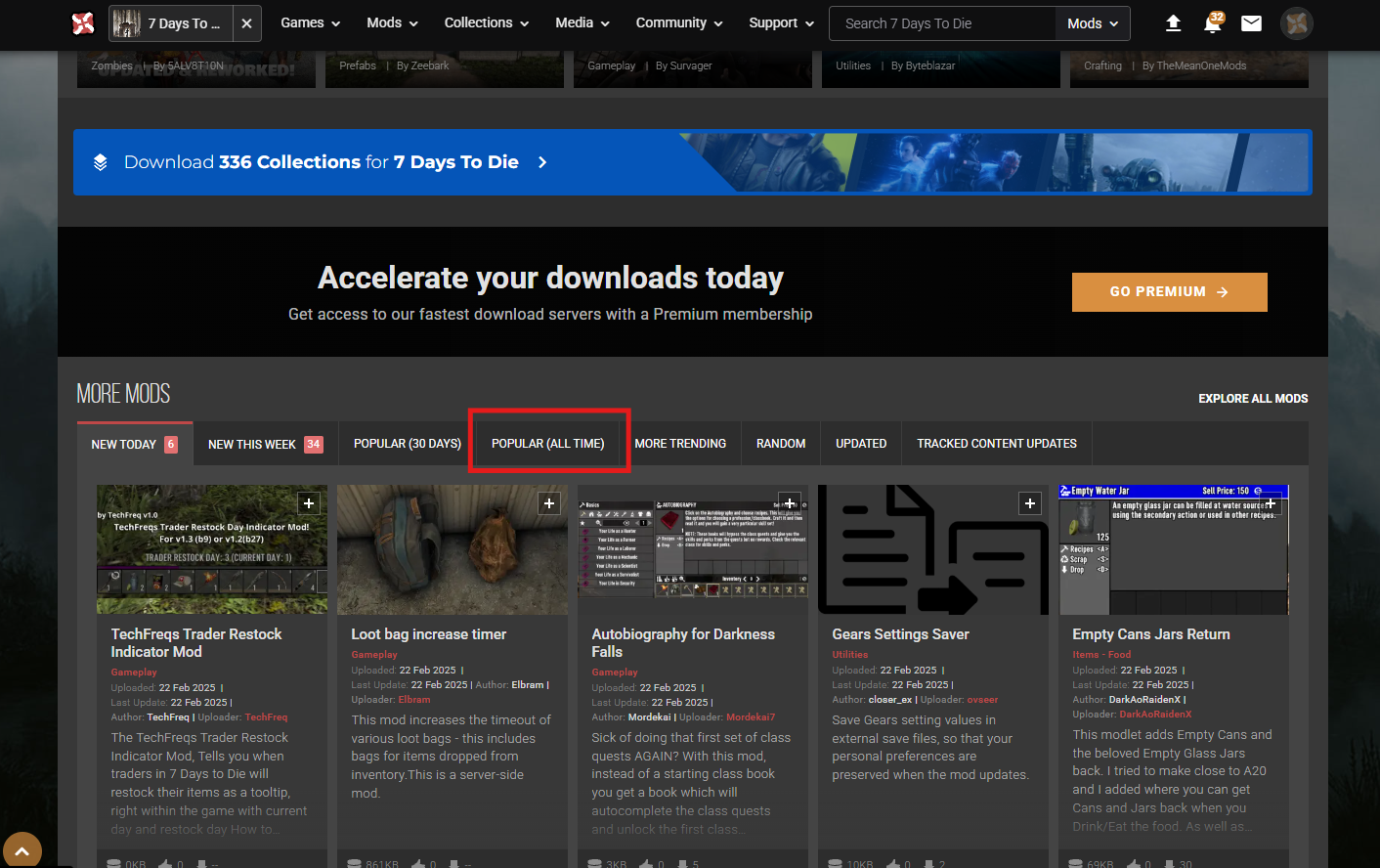
Task: Open the notifications bell
Action: pos(1213,23)
